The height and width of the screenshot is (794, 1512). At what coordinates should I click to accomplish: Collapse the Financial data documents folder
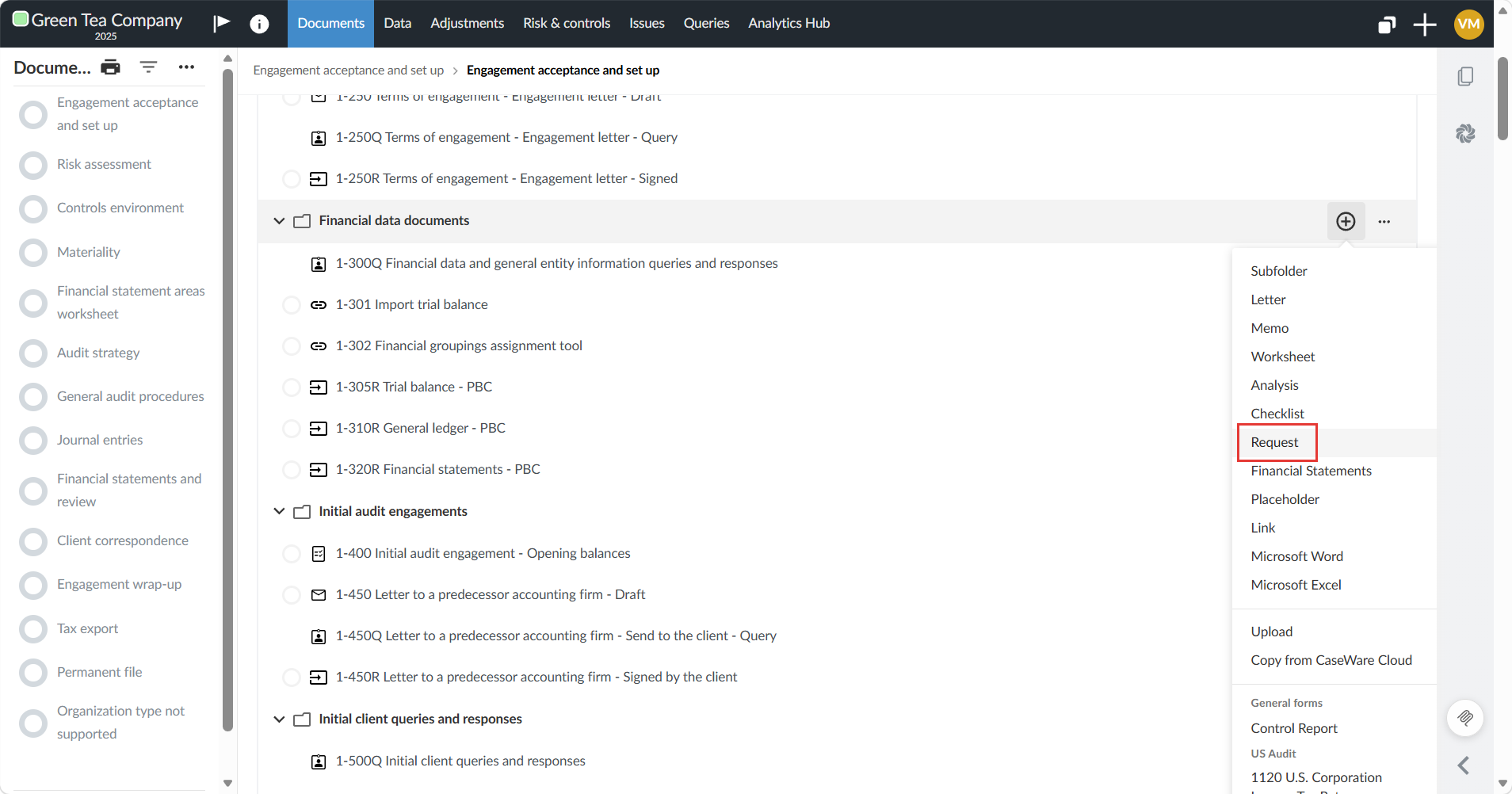pyautogui.click(x=279, y=221)
